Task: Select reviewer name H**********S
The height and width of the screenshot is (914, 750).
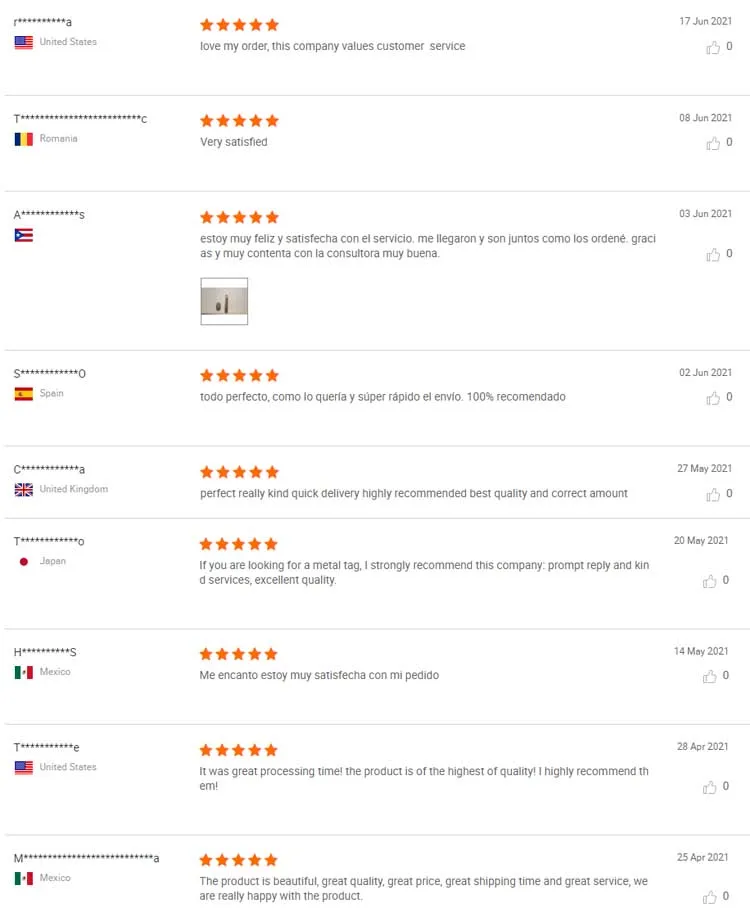Action: pos(45,652)
